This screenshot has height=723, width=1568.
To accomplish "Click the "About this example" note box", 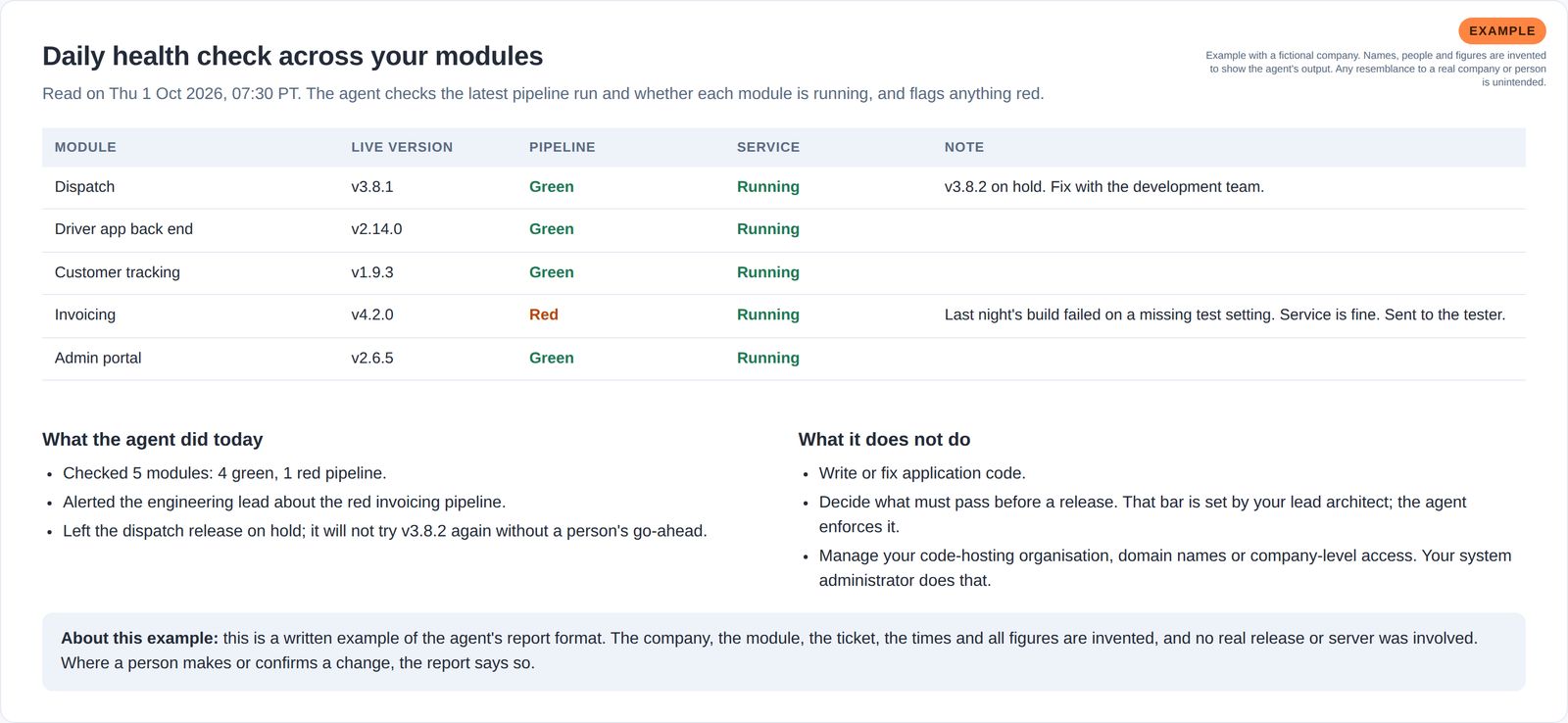I will (784, 651).
